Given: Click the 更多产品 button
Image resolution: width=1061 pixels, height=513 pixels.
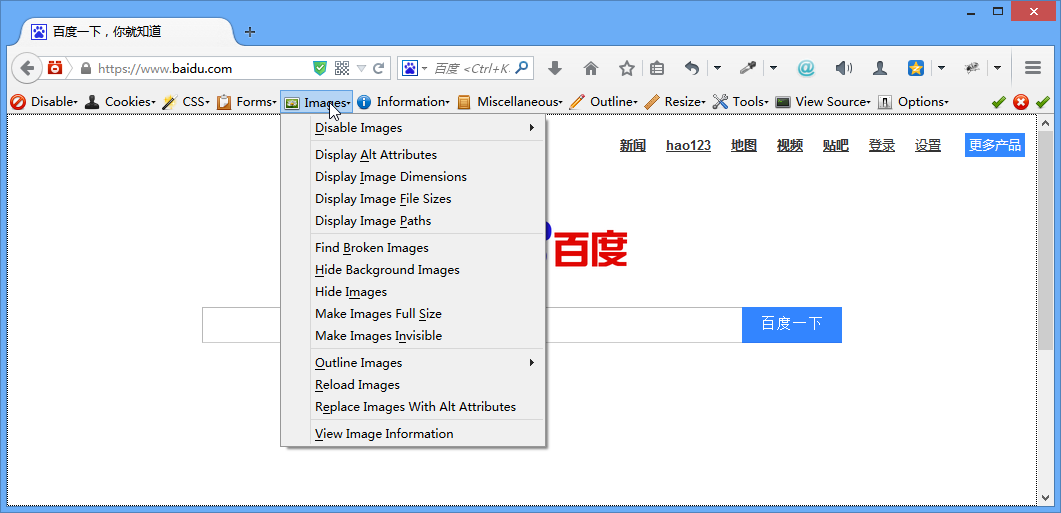Looking at the screenshot, I should click(x=995, y=145).
